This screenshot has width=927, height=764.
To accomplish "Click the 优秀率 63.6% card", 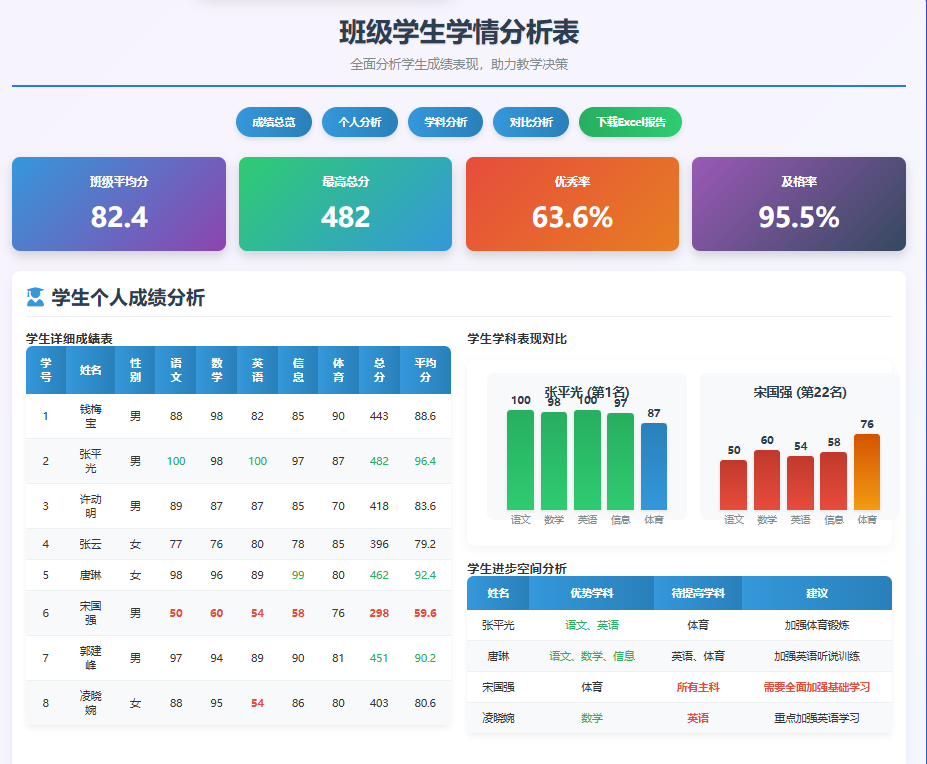I will coord(571,203).
